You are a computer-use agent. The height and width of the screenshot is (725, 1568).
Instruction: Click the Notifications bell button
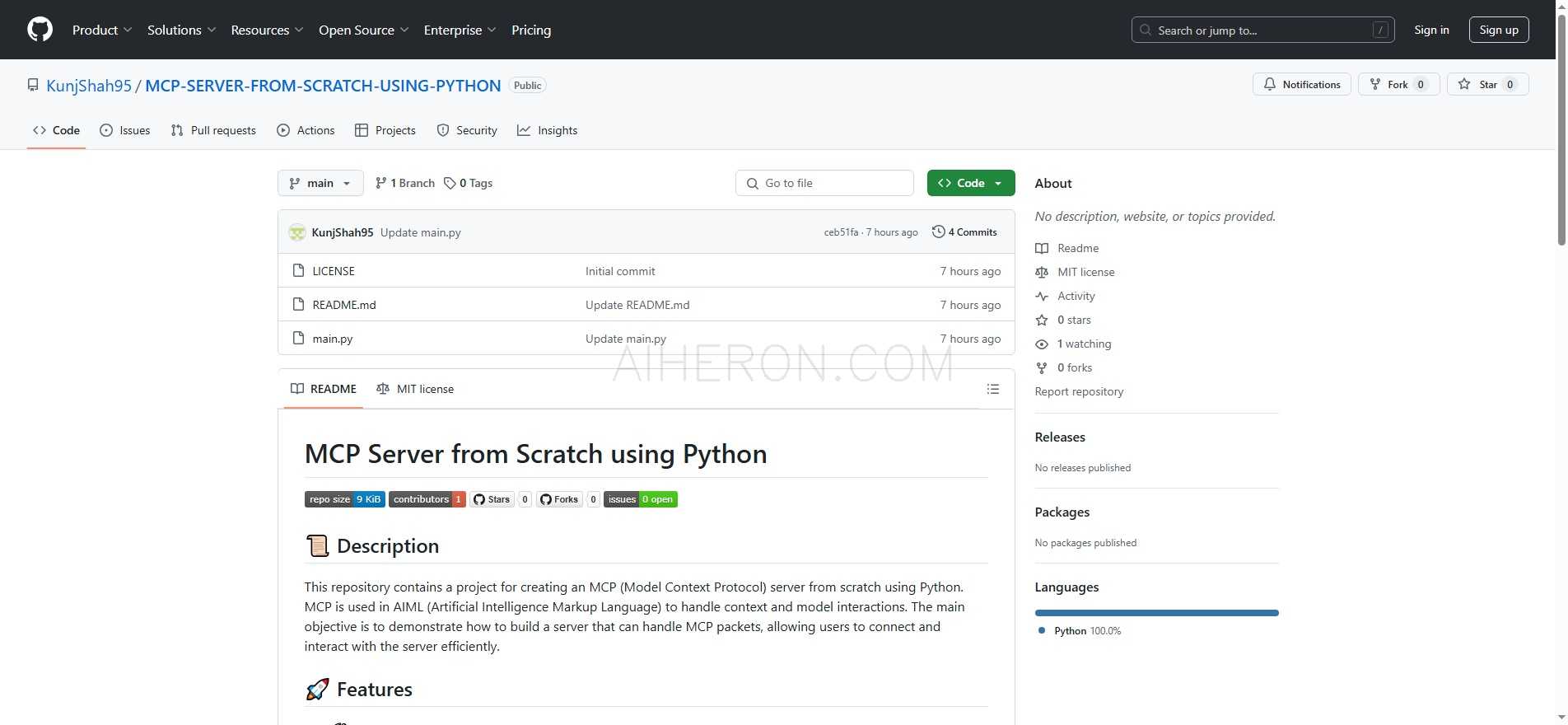1301,84
